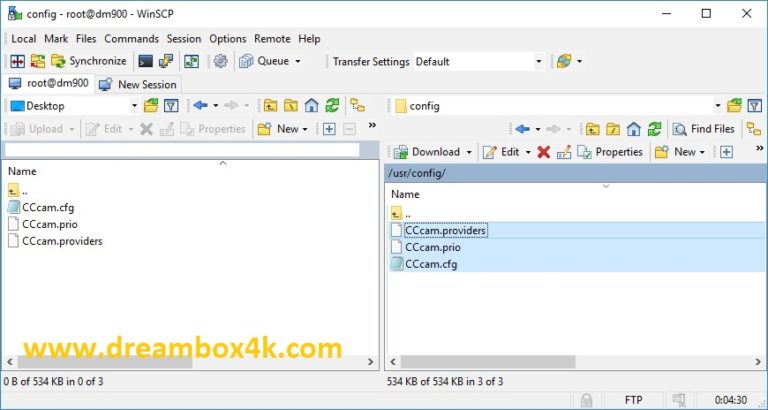This screenshot has height=410, width=768.
Task: Sort remote panel by Name column header
Action: [x=405, y=194]
